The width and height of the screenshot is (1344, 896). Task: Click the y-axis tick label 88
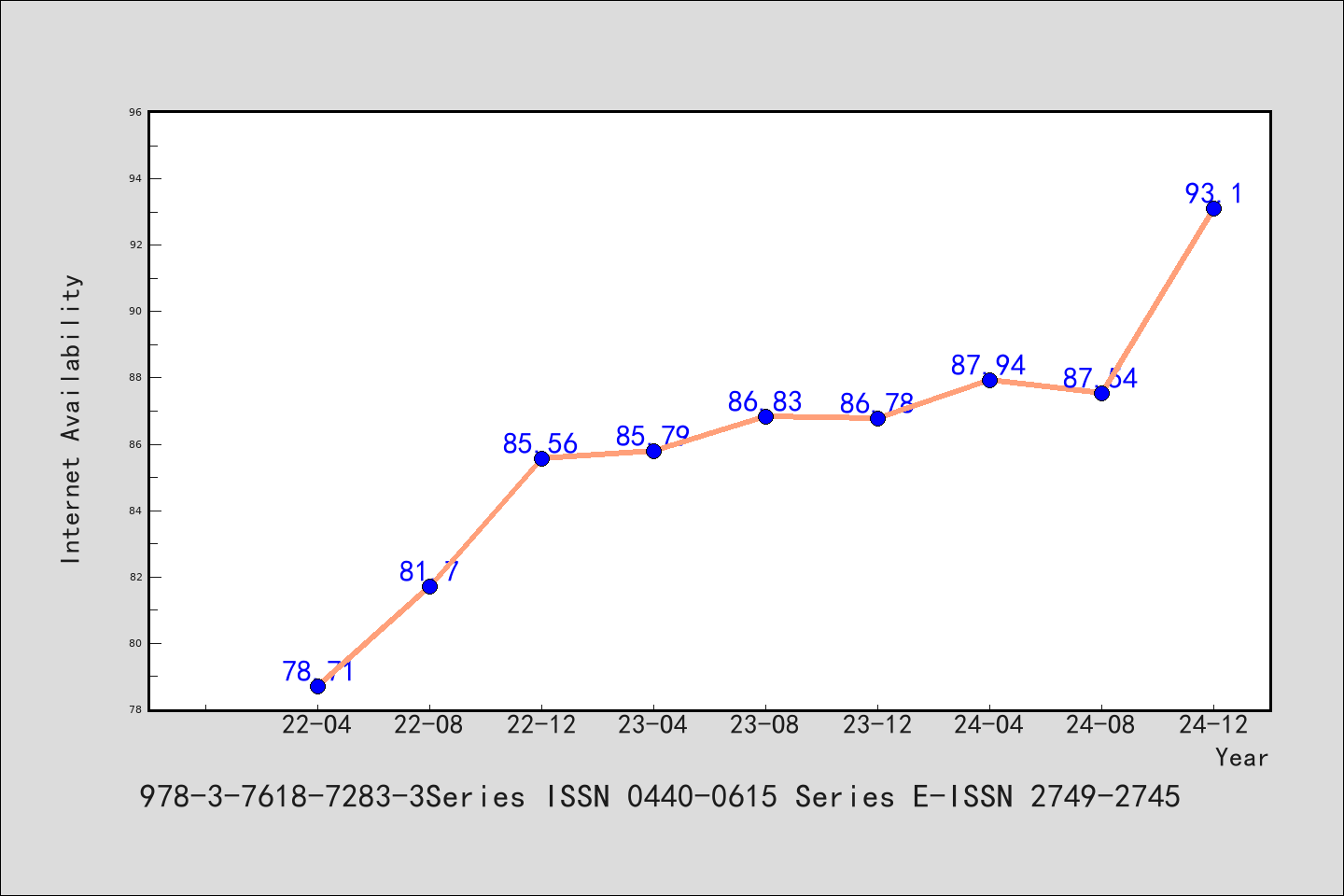point(135,378)
